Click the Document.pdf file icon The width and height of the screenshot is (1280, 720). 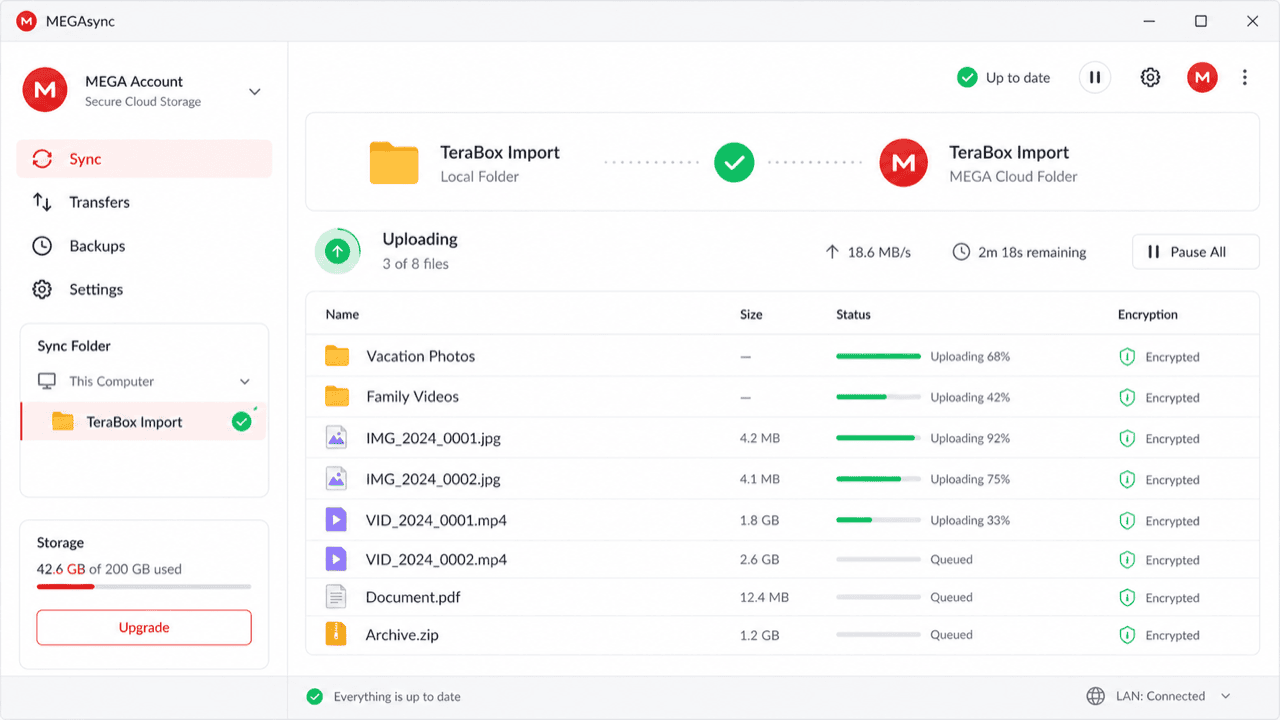click(x=336, y=597)
